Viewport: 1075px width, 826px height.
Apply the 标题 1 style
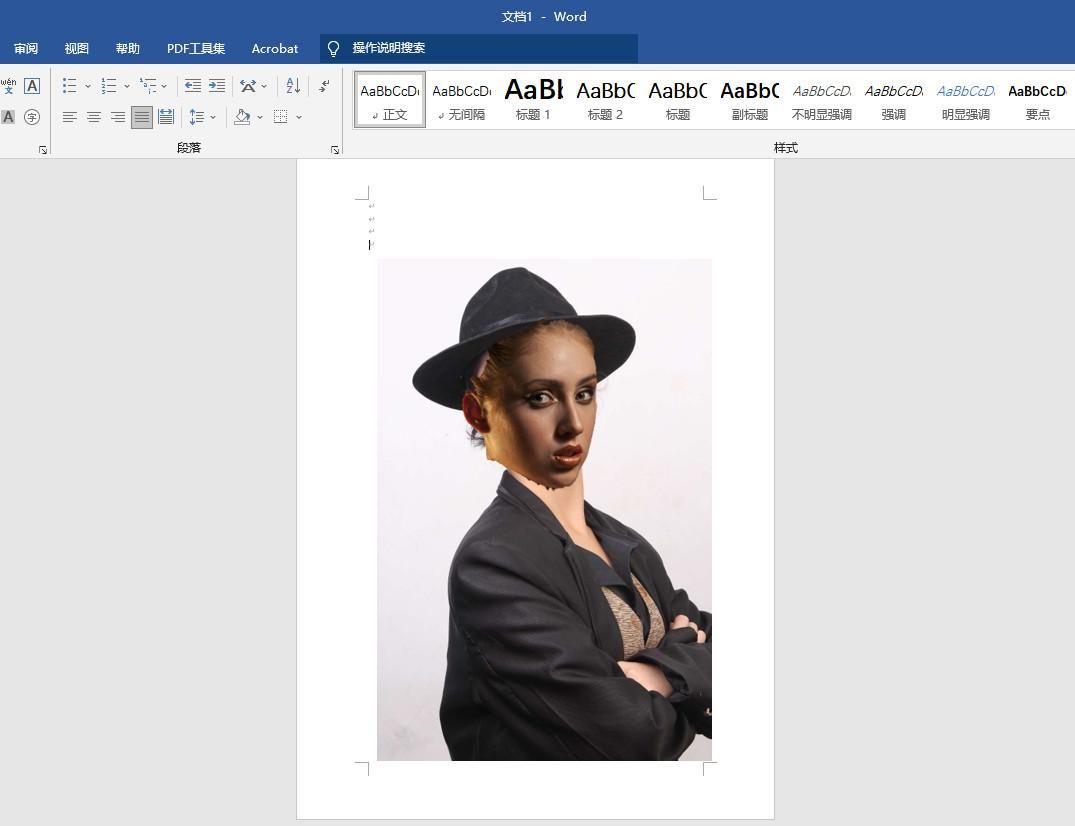click(x=533, y=99)
